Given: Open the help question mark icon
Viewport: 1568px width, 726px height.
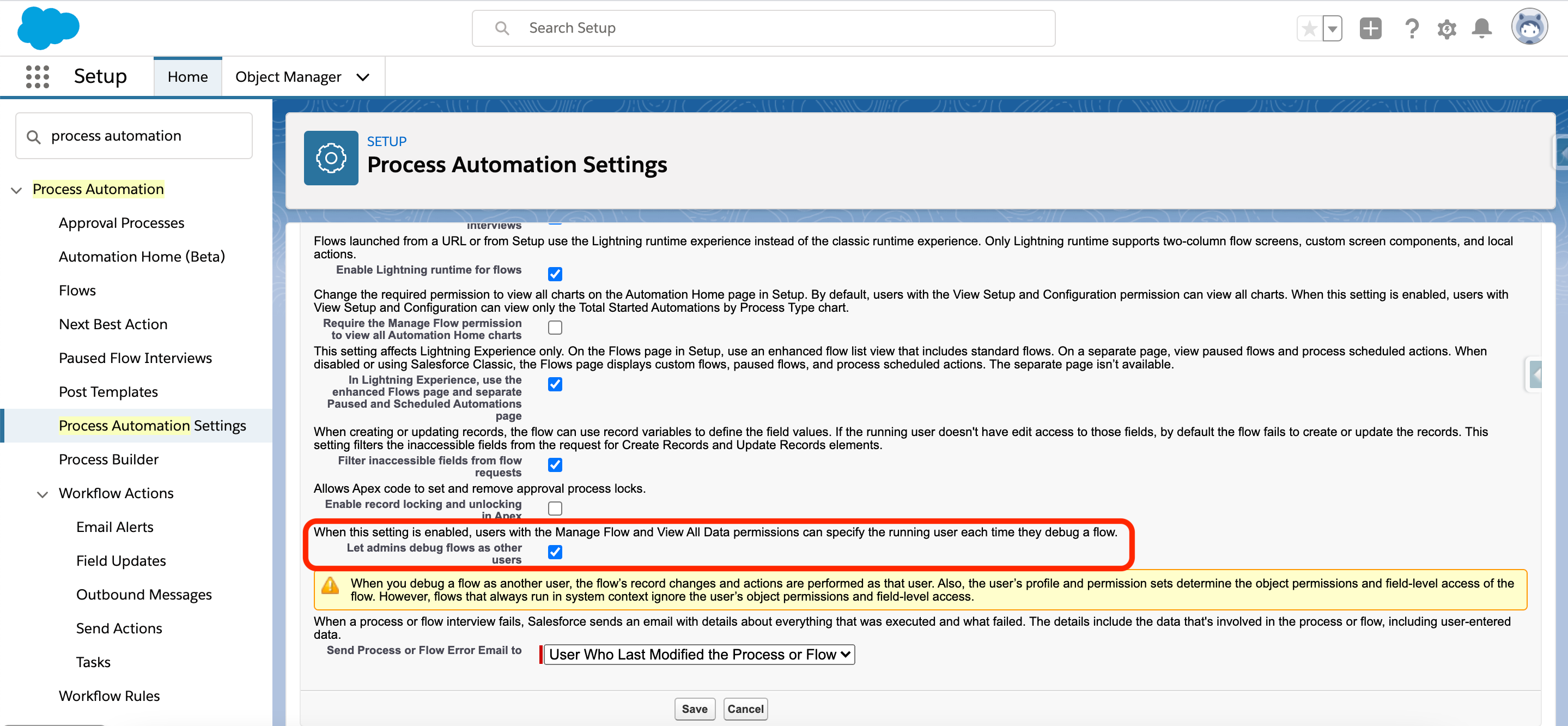Looking at the screenshot, I should tap(1412, 29).
